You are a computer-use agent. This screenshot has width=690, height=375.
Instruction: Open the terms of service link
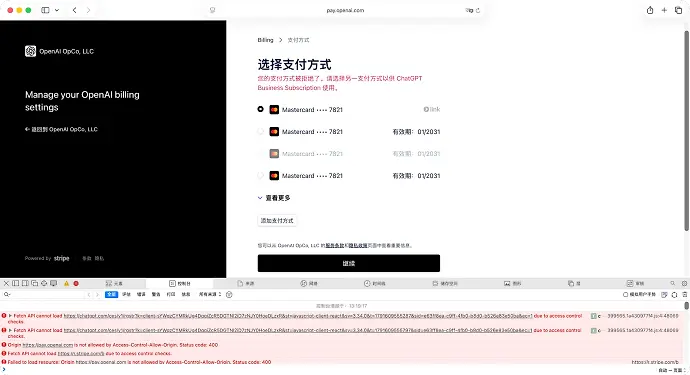[334, 246]
